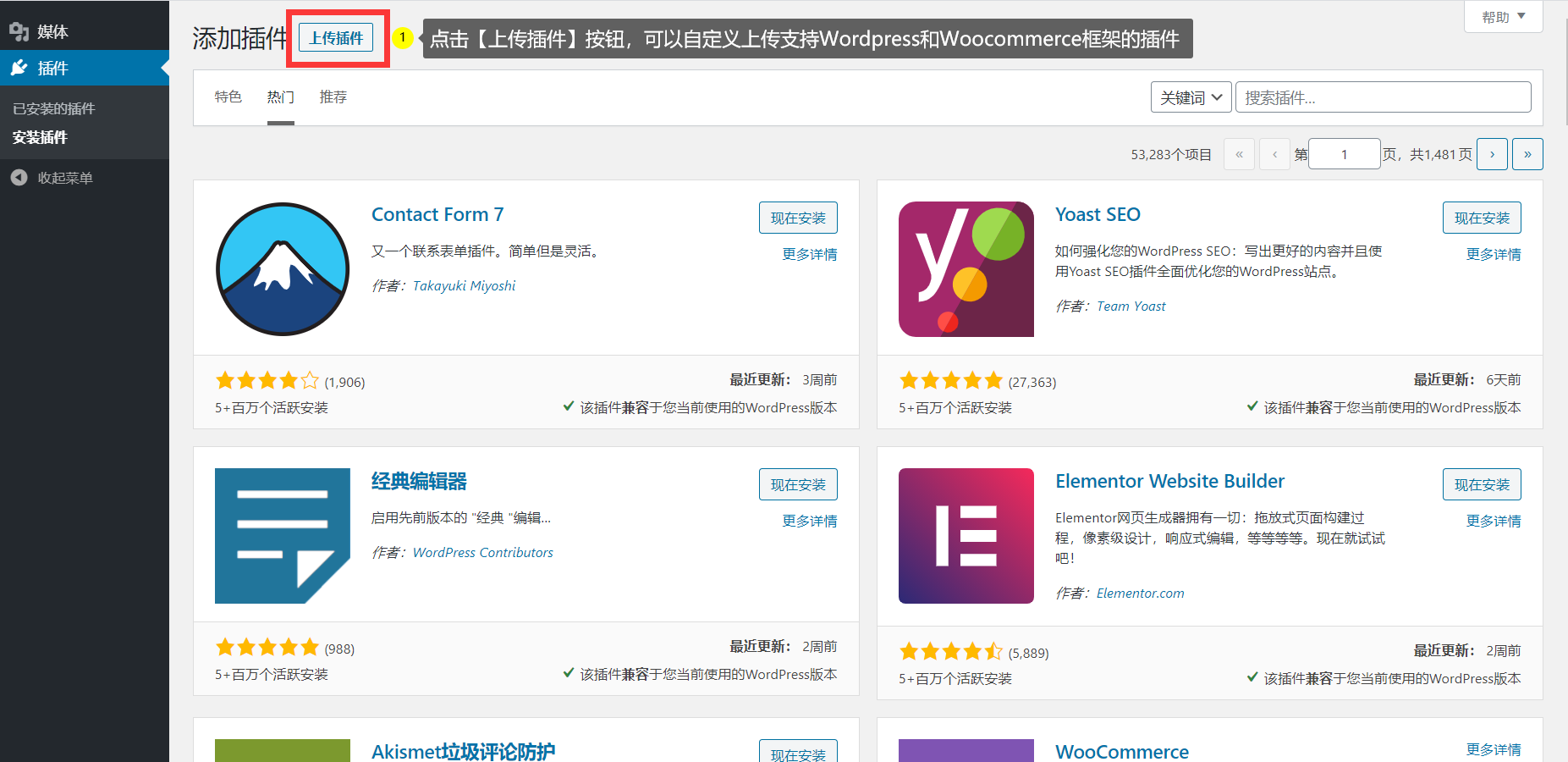Image resolution: width=1568 pixels, height=762 pixels.
Task: Go to previous page of plugins
Action: coord(1274,154)
